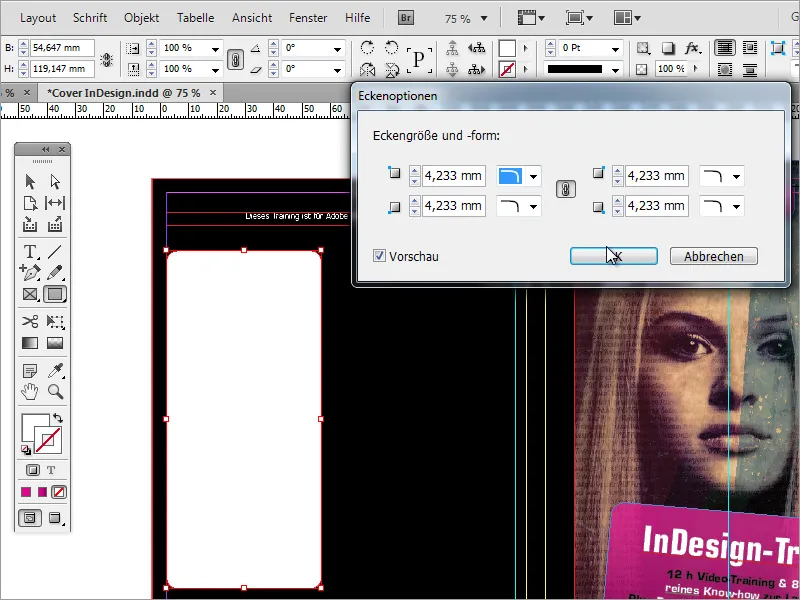Open the Objekt menu

coord(141,18)
